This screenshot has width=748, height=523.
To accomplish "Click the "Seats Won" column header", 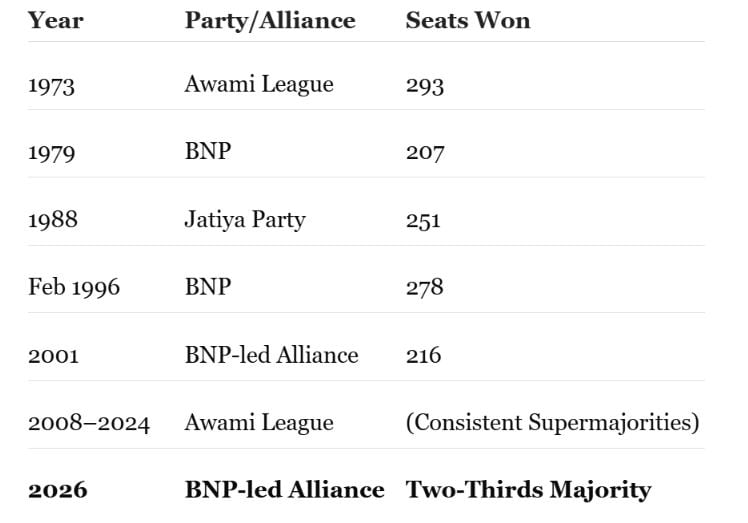I will [468, 20].
